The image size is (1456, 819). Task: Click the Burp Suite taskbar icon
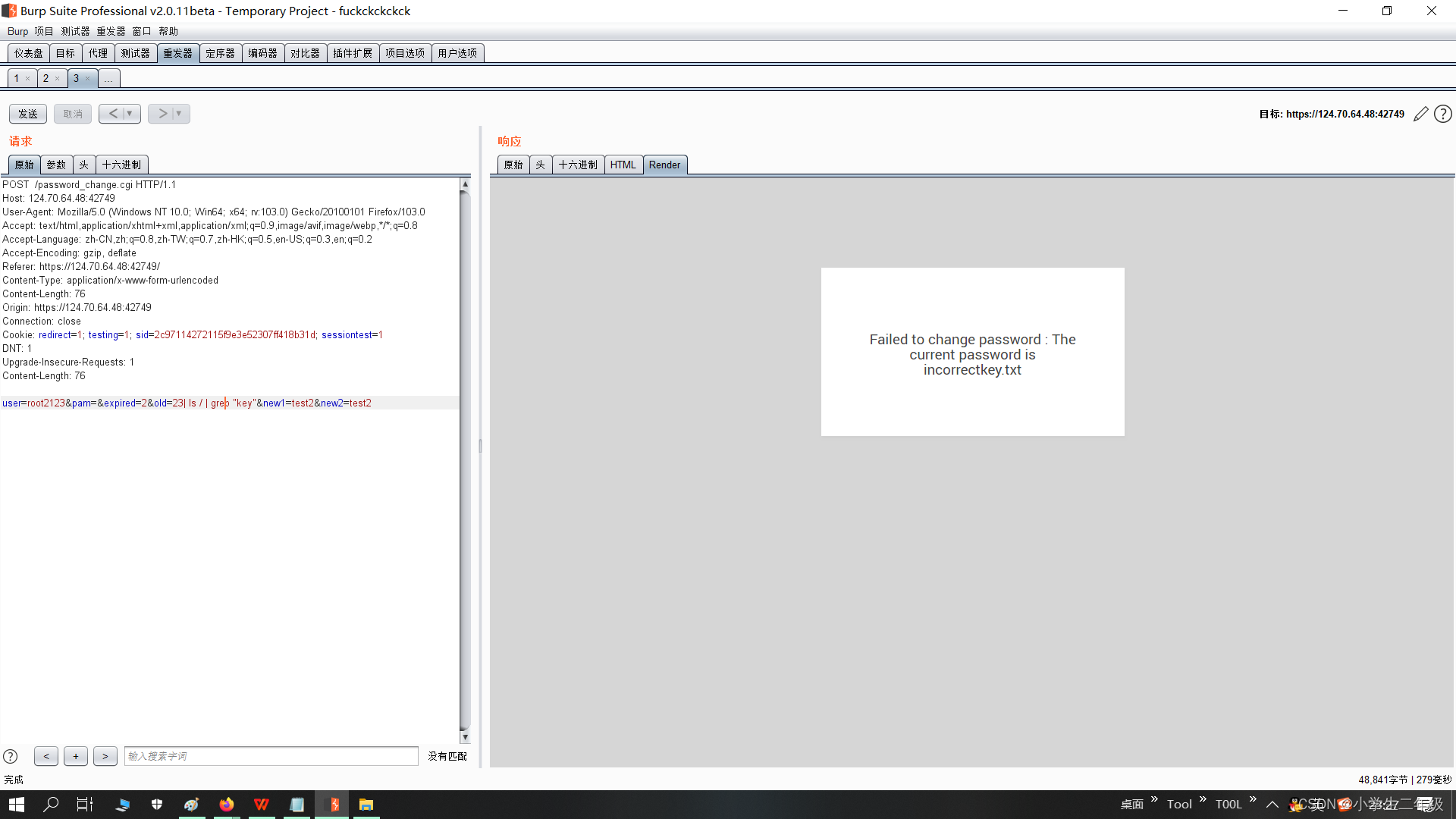tap(332, 805)
